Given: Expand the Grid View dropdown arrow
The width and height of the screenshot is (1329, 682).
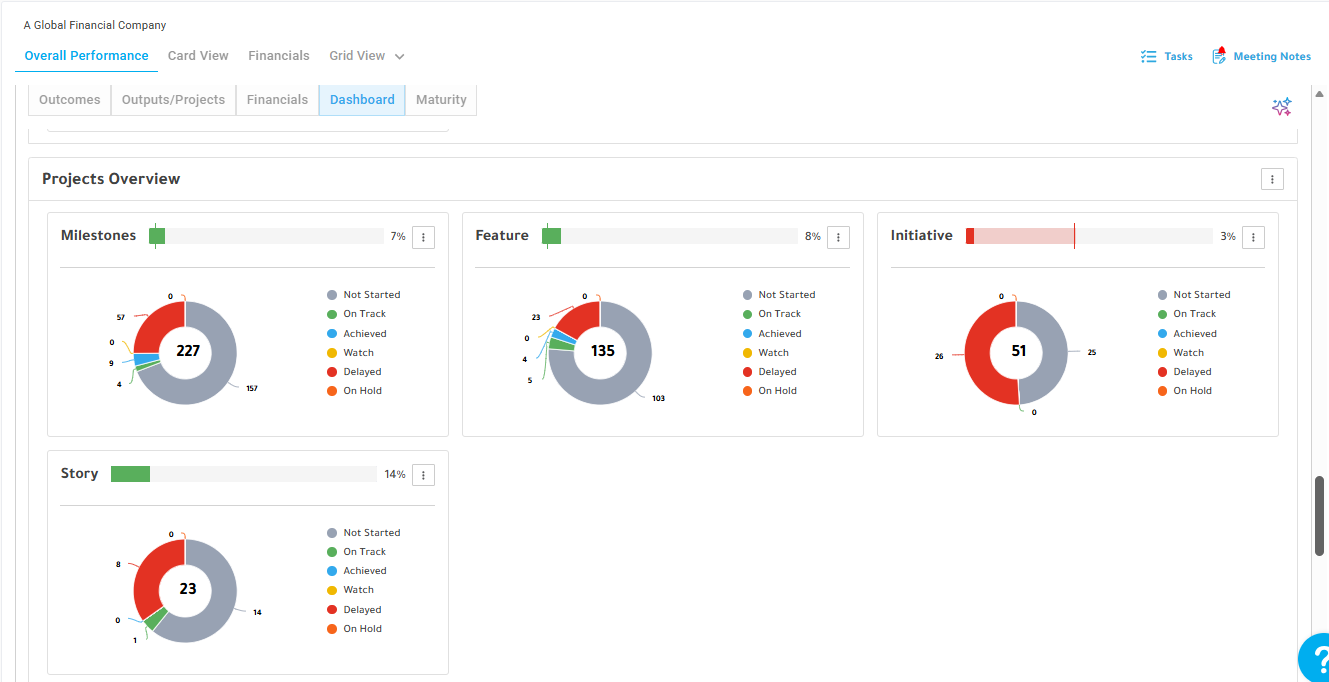Looking at the screenshot, I should coord(400,57).
